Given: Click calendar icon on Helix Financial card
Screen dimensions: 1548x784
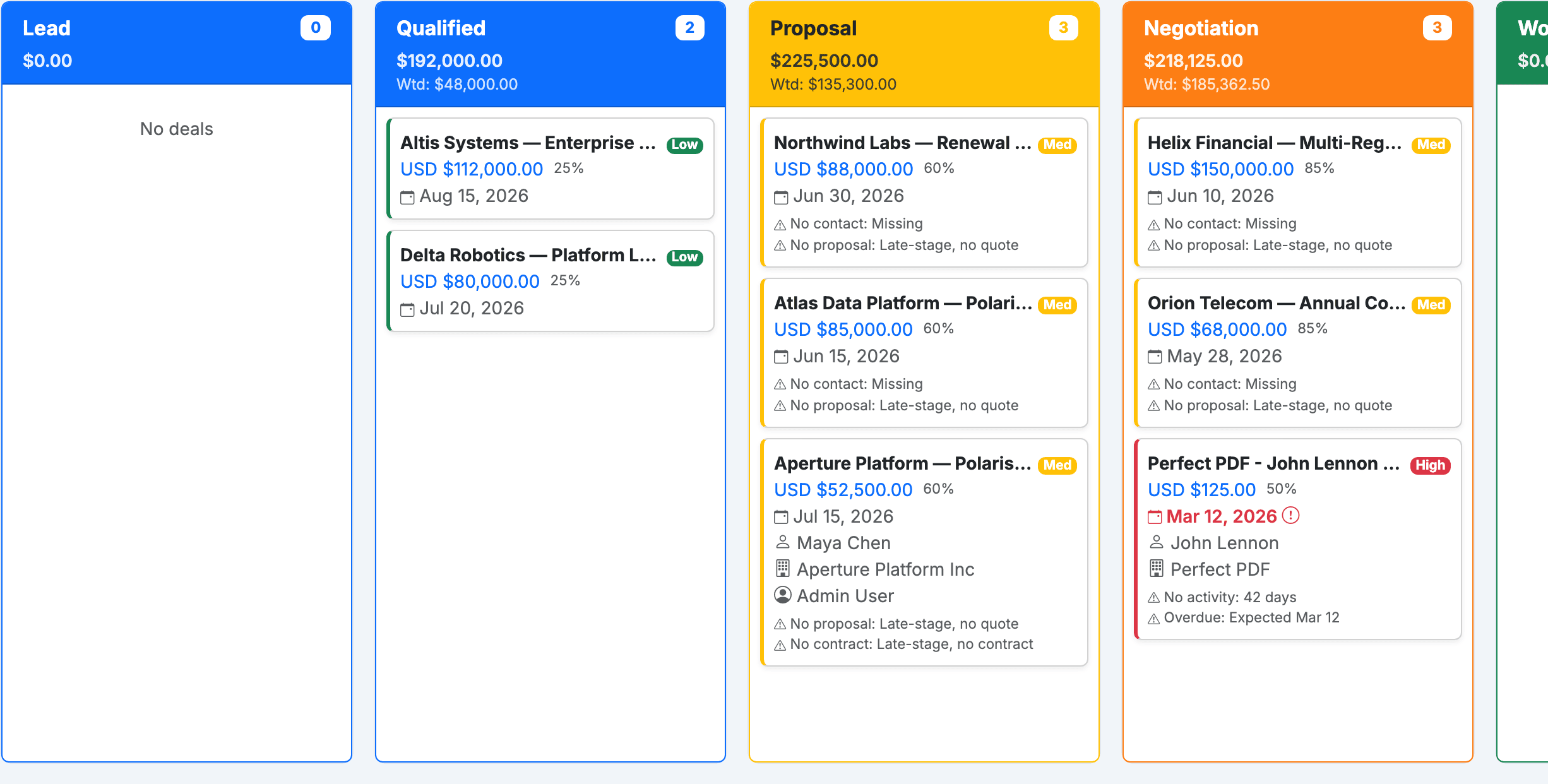Looking at the screenshot, I should point(1155,197).
